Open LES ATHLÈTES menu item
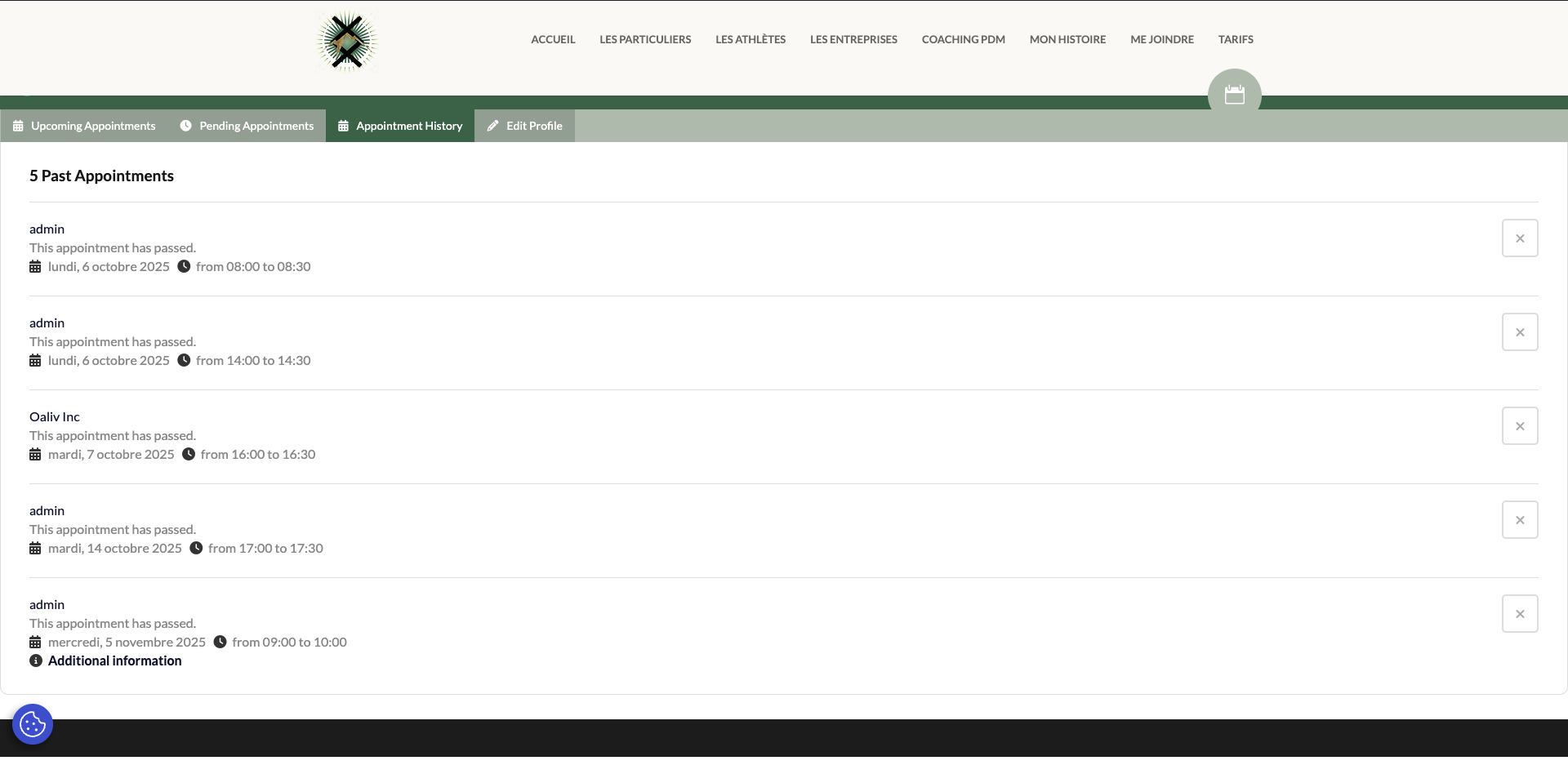Image resolution: width=1568 pixels, height=774 pixels. point(751,39)
